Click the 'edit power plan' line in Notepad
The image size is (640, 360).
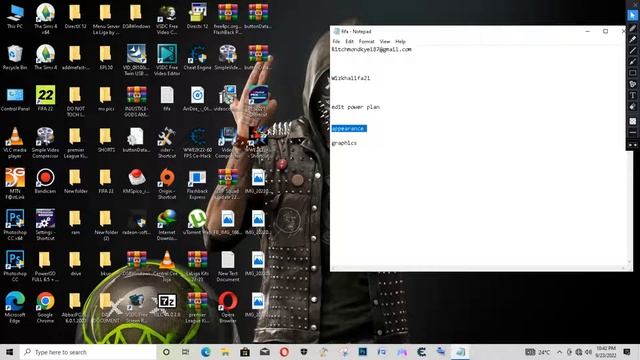356,107
